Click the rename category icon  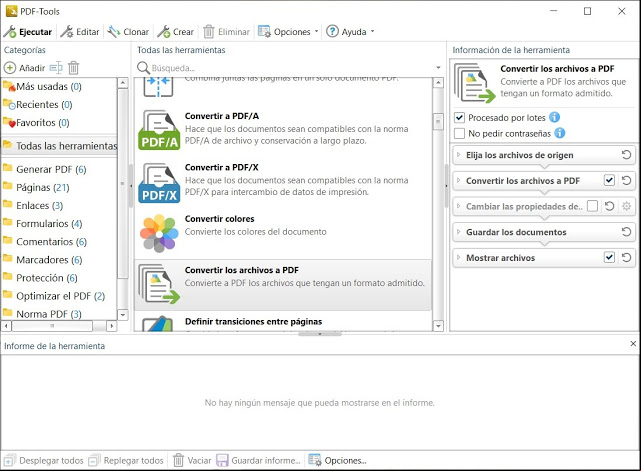(x=56, y=68)
